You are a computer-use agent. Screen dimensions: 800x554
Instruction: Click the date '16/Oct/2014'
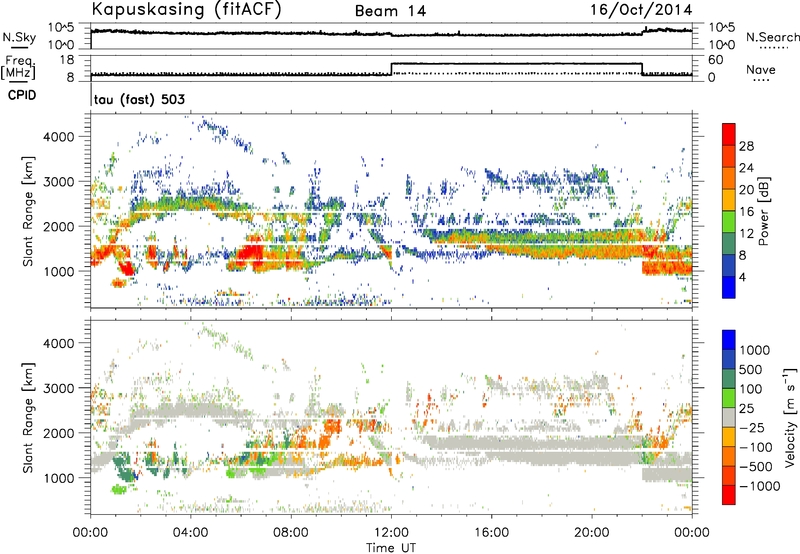pyautogui.click(x=641, y=10)
